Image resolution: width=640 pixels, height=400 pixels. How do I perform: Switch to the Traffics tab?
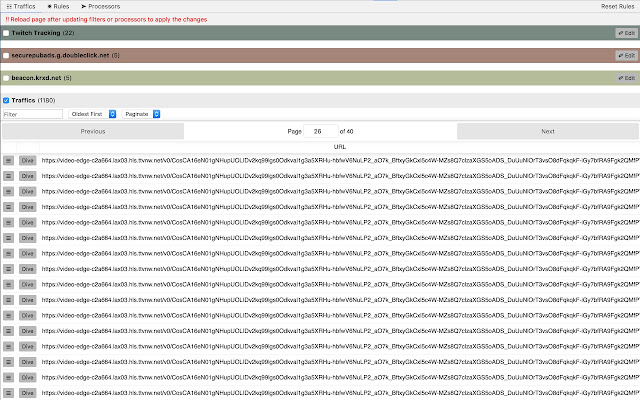tap(21, 7)
